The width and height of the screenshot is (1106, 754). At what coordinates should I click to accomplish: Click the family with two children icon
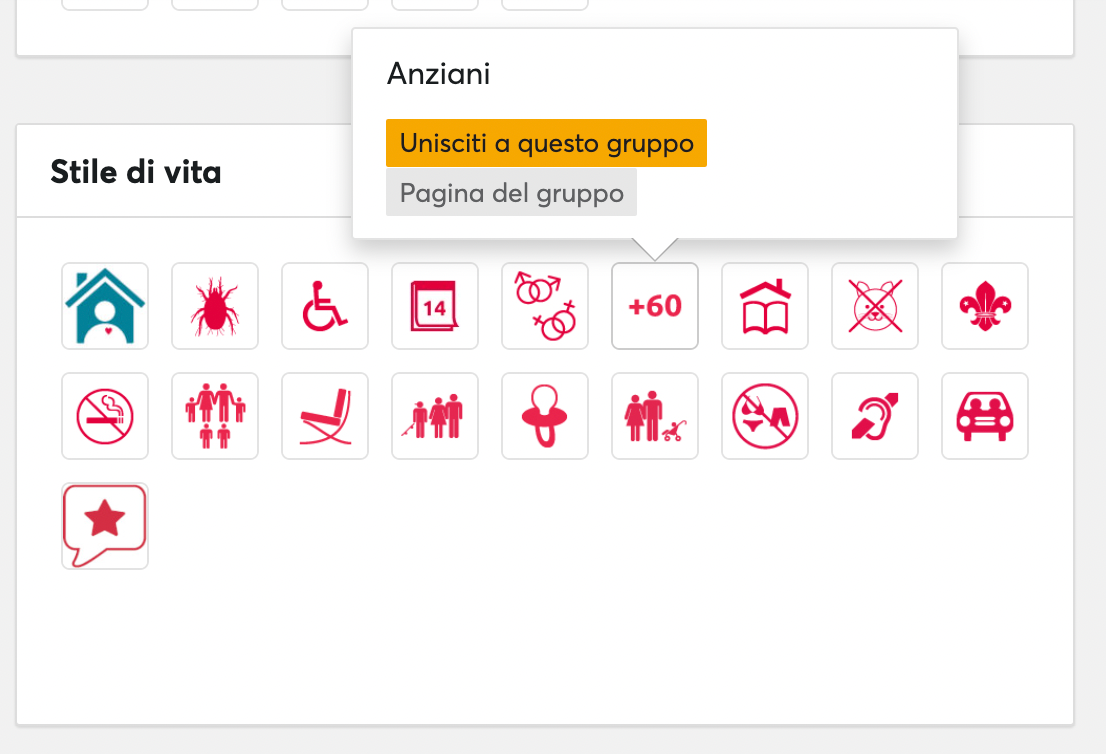pos(215,416)
